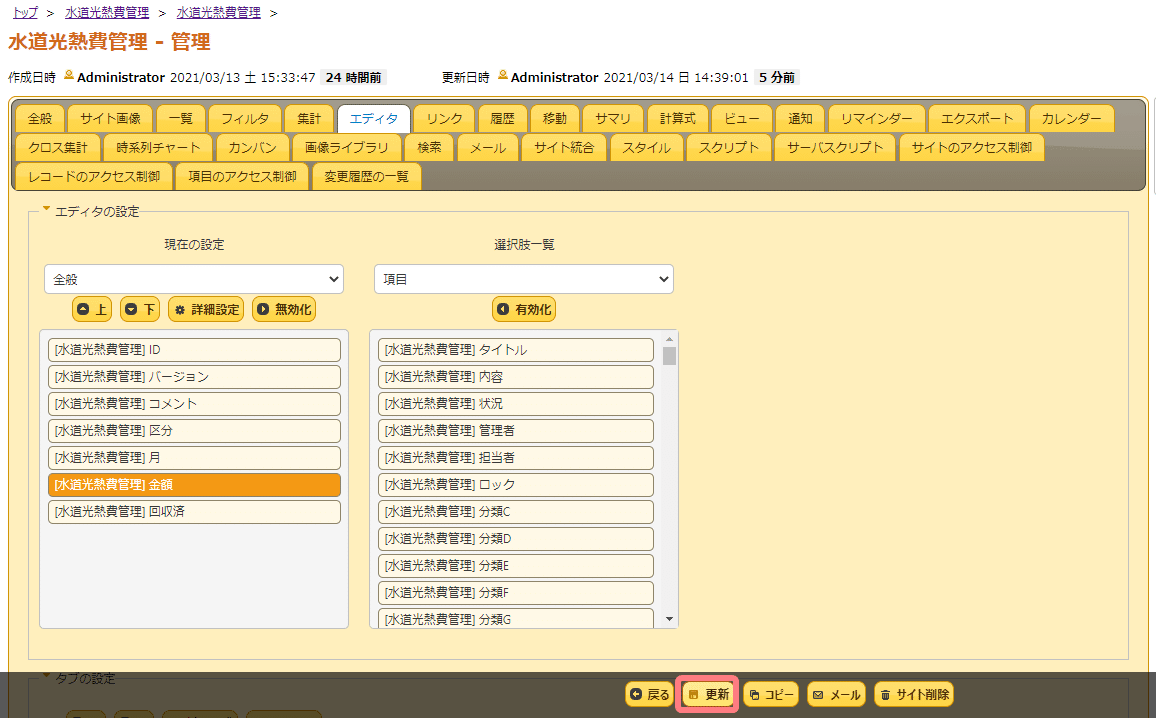Open the 全般 dropdown under 現在の設定
1156x718 pixels.
click(x=194, y=279)
